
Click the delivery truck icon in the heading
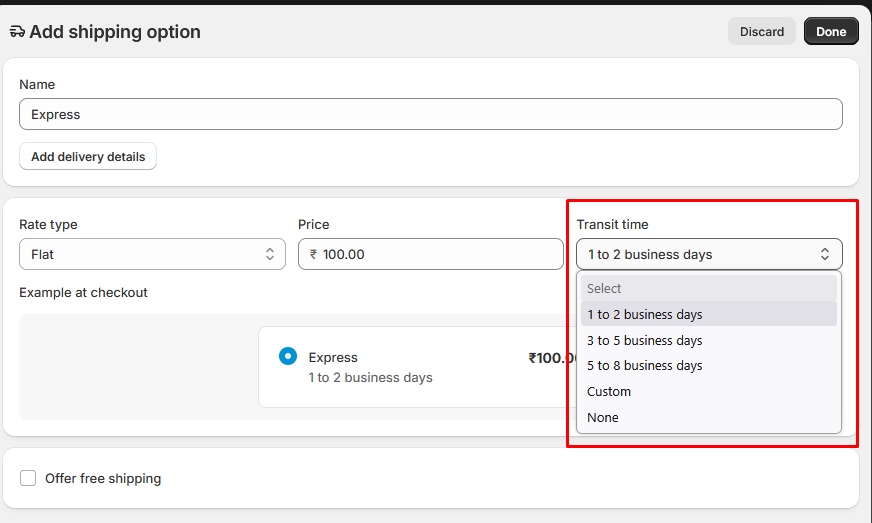(17, 32)
